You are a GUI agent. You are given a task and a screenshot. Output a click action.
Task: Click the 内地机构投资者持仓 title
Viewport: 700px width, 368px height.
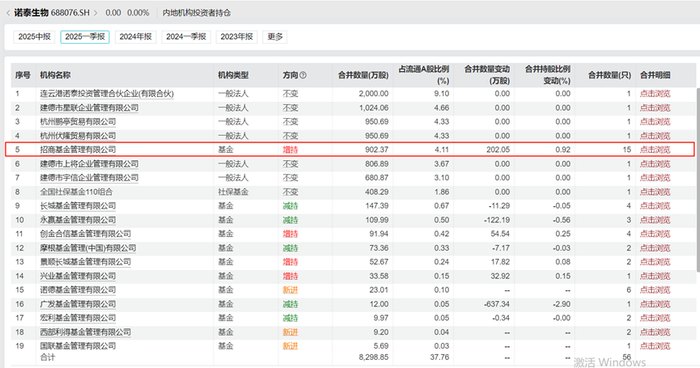[x=196, y=13]
